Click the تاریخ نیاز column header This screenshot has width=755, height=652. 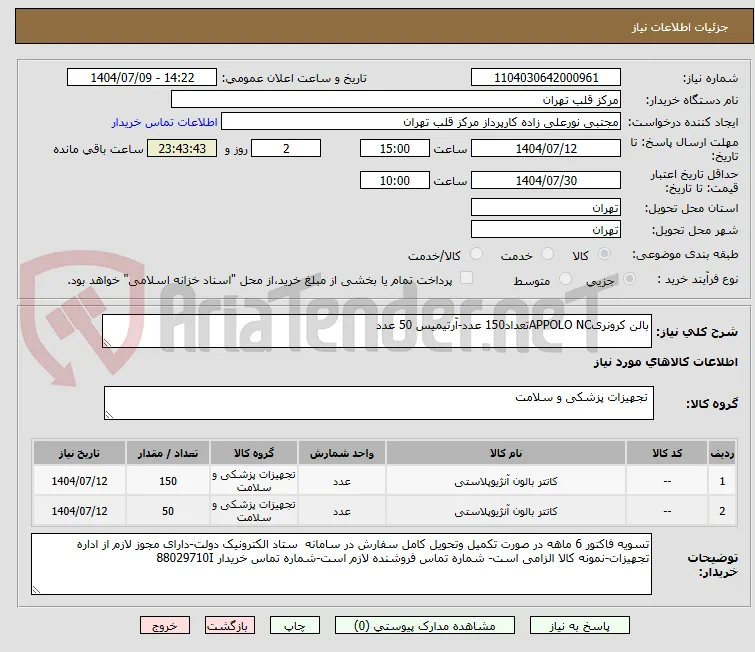pyautogui.click(x=79, y=453)
